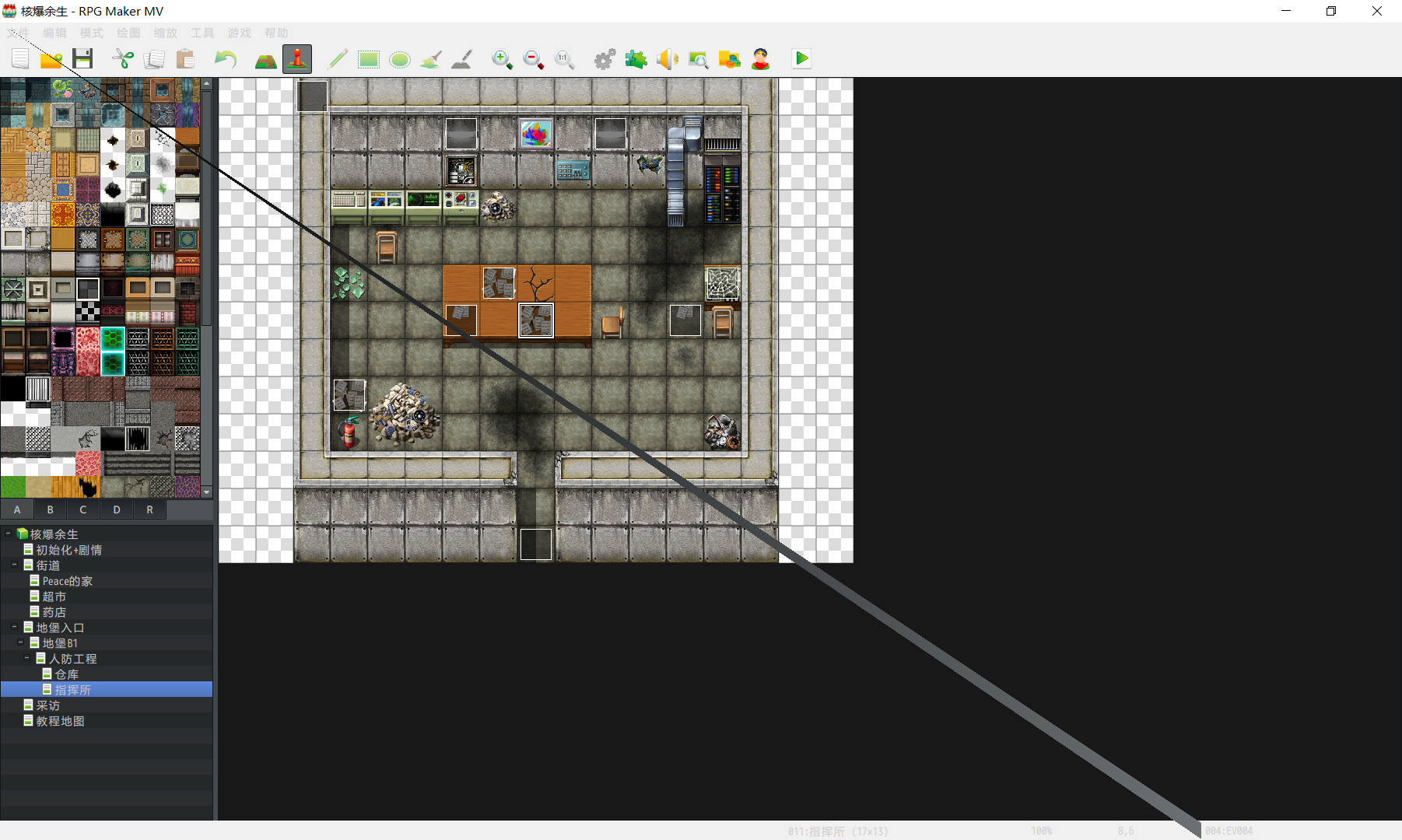This screenshot has width=1402, height=840.
Task: Click the tileset palette scrollbar down arrow
Action: [207, 492]
